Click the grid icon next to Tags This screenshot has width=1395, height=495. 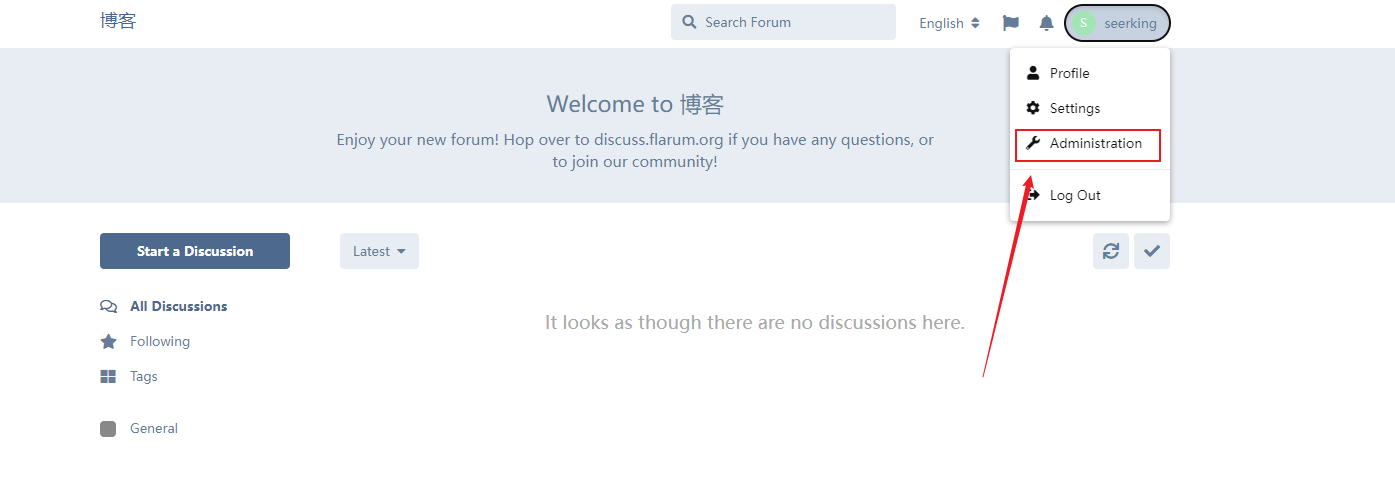coord(108,376)
